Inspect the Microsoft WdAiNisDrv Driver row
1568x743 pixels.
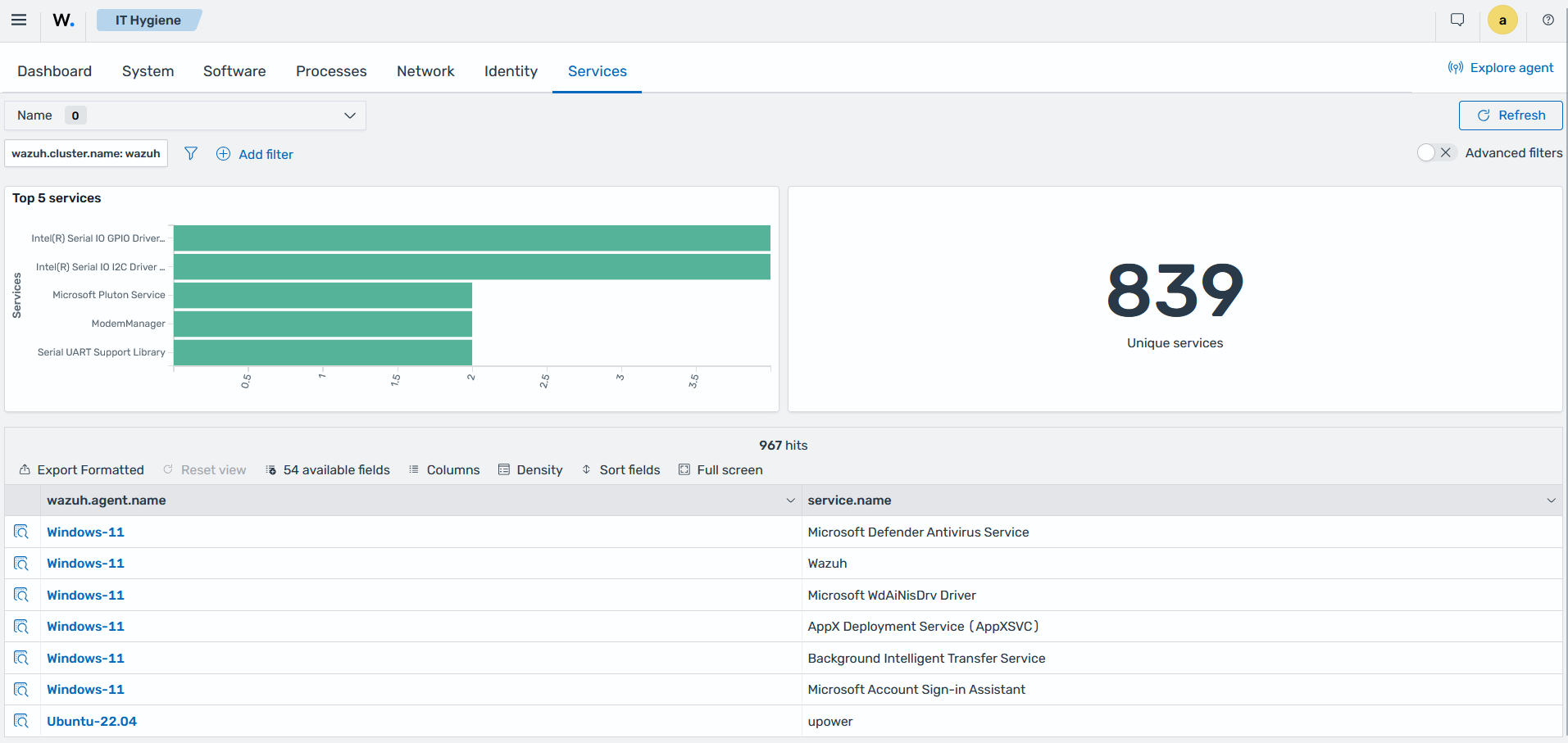click(x=21, y=595)
